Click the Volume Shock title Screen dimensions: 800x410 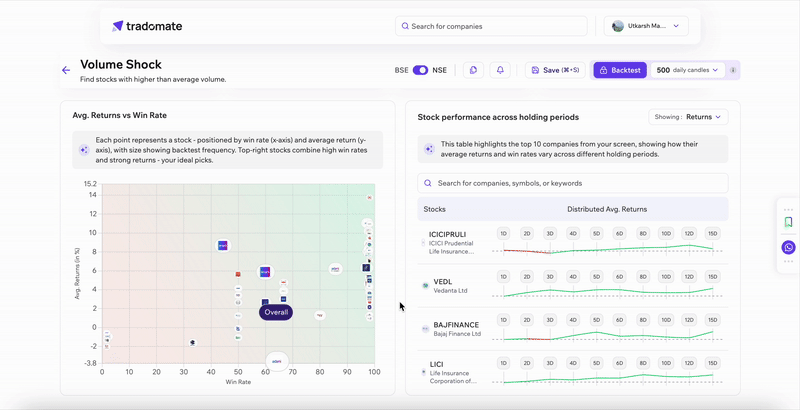(121, 64)
